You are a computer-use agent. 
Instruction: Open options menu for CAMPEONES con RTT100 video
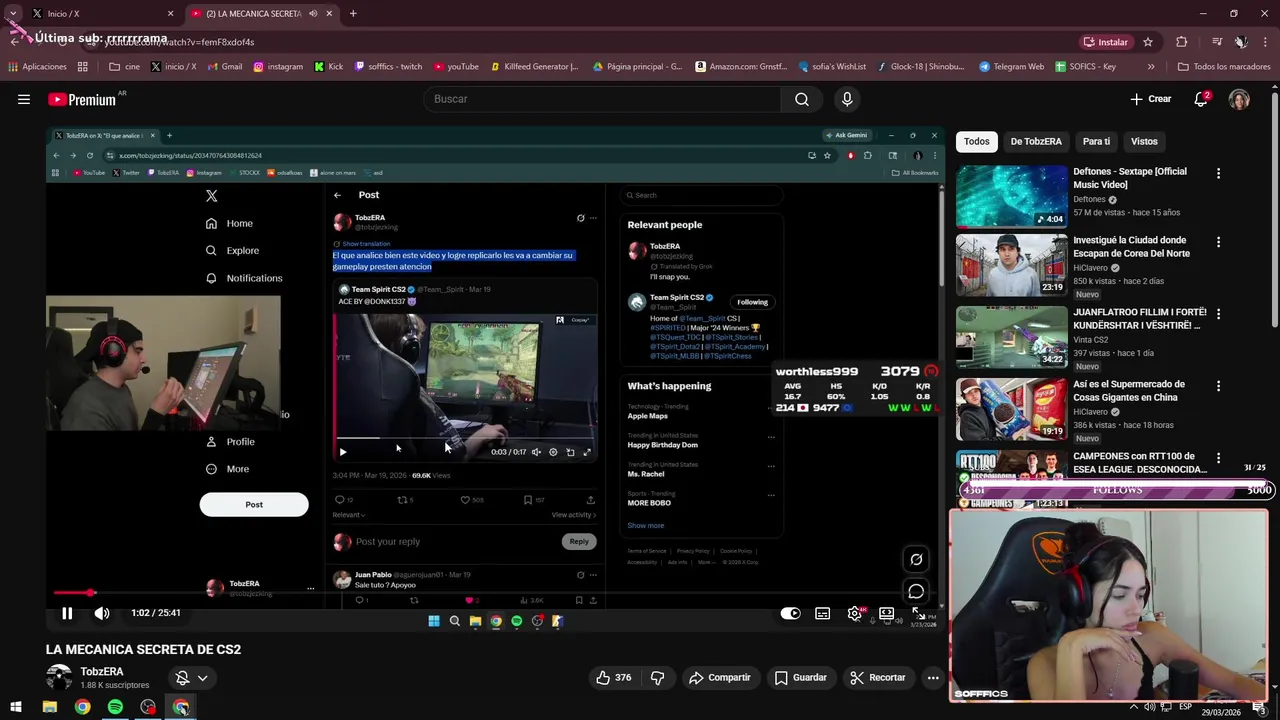[1218, 458]
